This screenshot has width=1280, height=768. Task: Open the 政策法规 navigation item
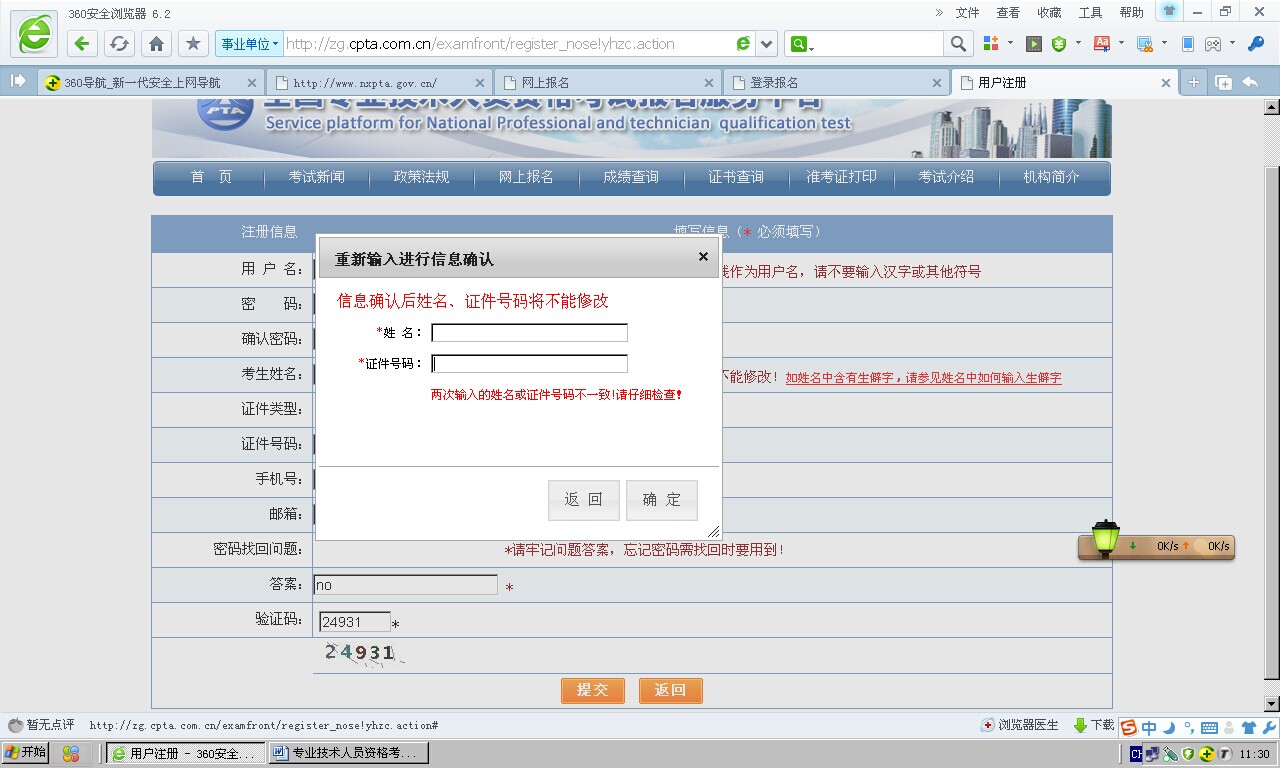[x=421, y=177]
